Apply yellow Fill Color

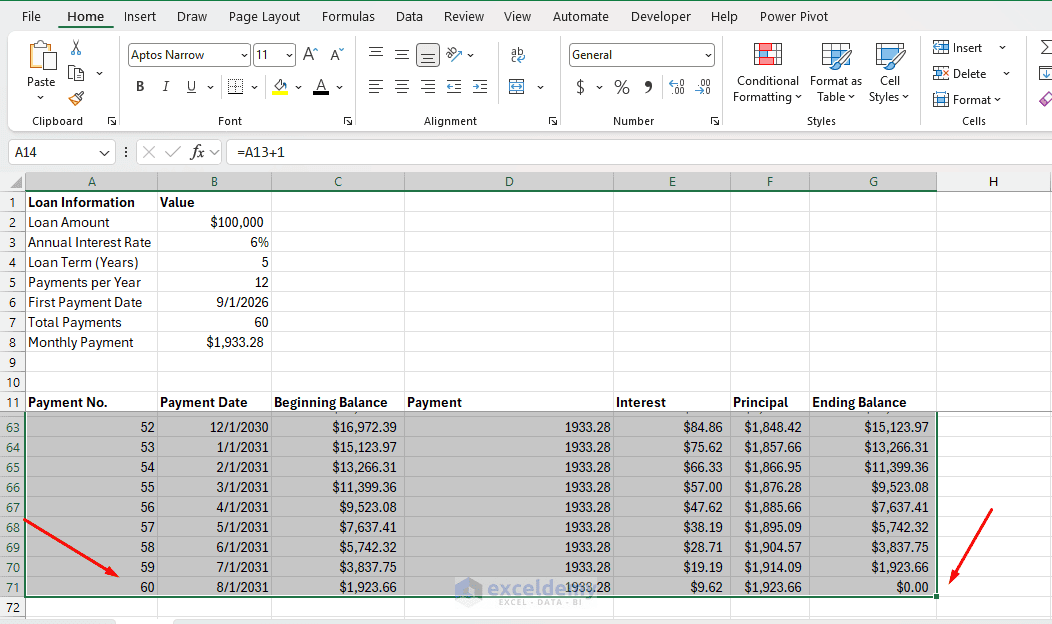coord(280,87)
